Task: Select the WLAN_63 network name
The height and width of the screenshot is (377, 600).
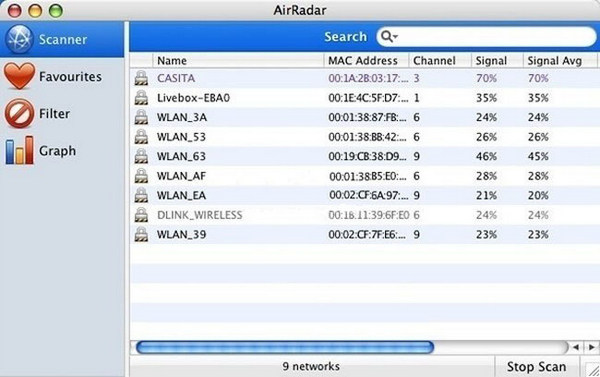Action: (181, 157)
